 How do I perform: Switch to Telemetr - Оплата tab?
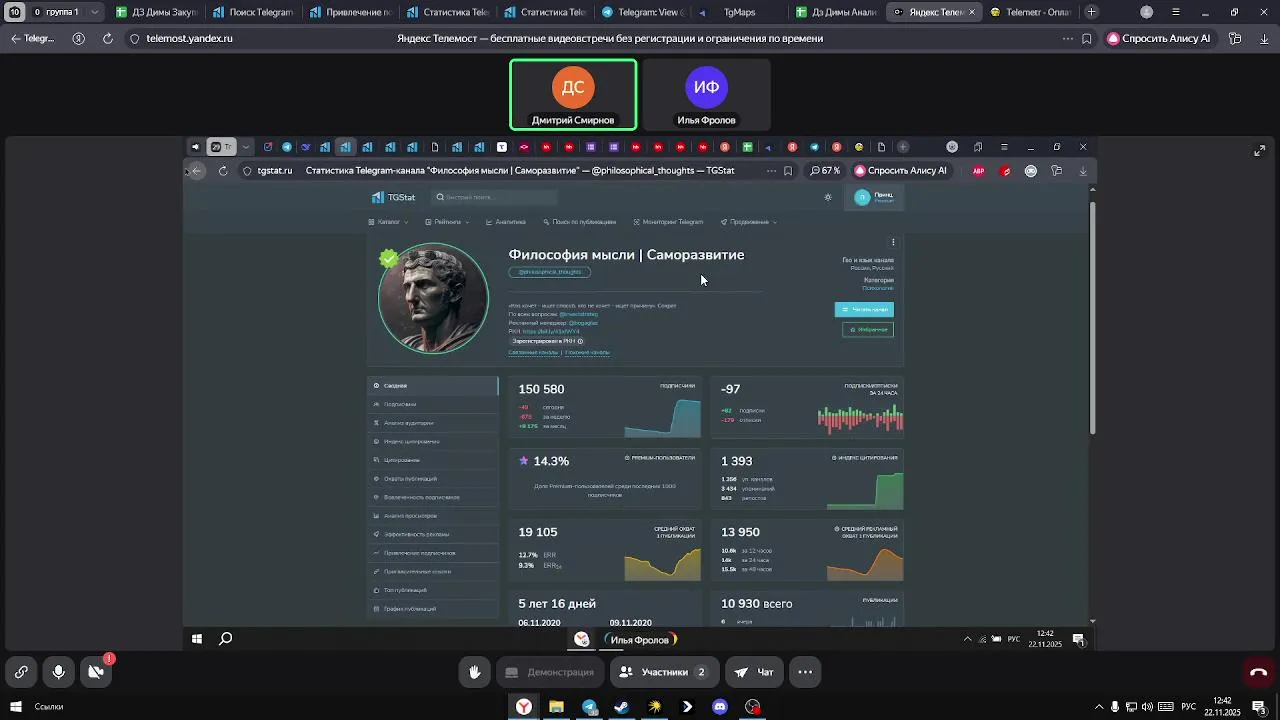click(1030, 12)
